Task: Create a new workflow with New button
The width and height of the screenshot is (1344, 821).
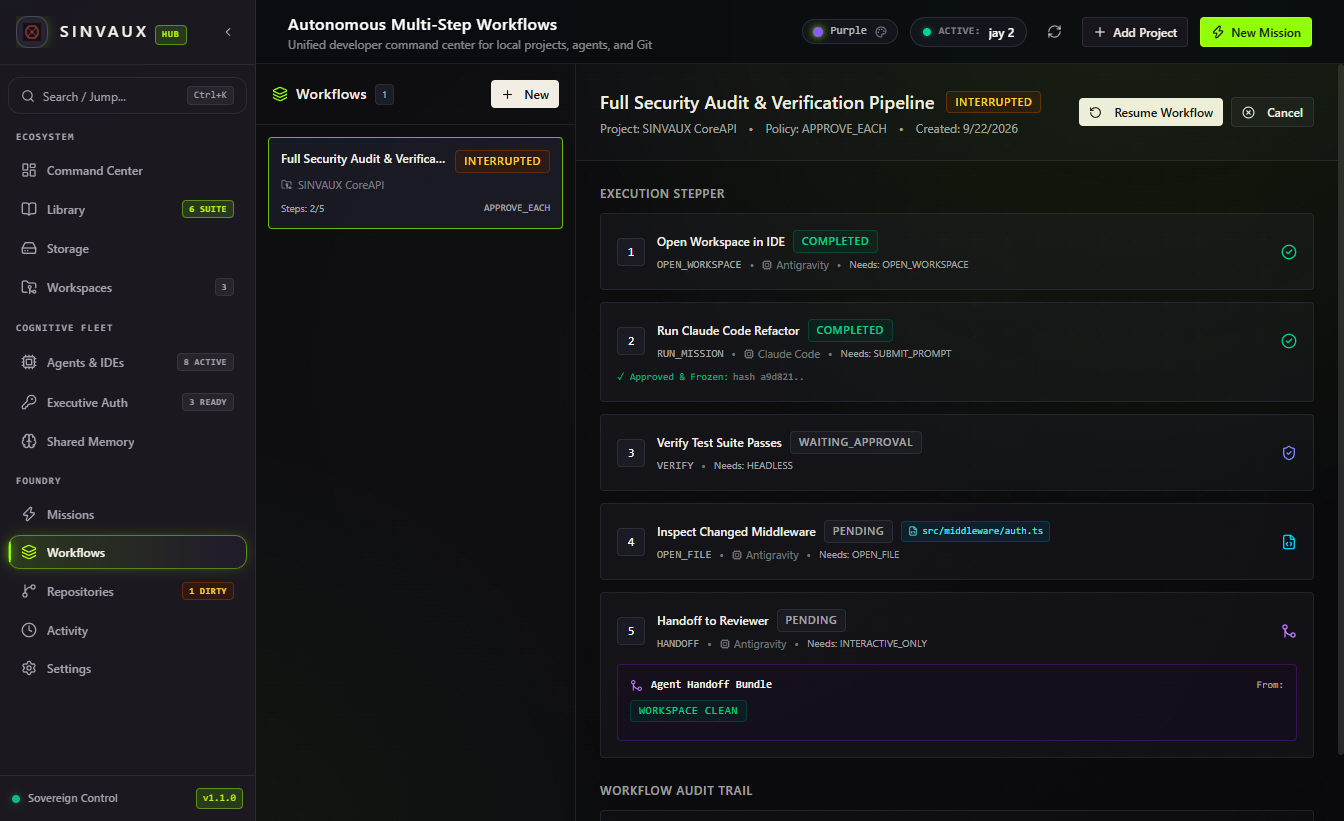Action: coord(525,94)
